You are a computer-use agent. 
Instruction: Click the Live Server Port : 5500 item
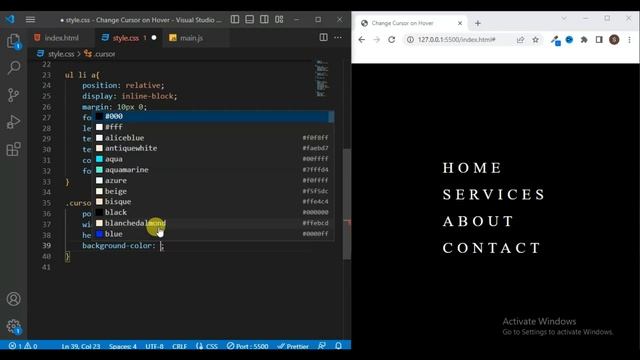pos(247,346)
